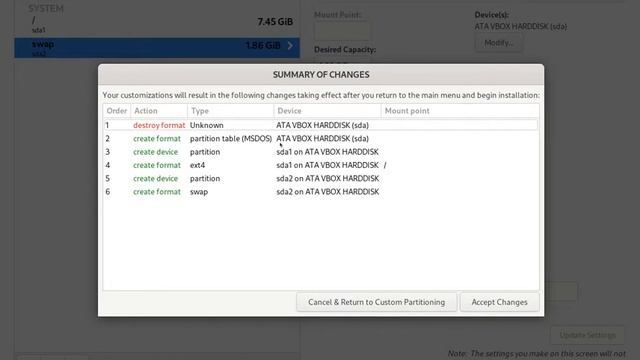This screenshot has width=640, height=360.
Task: Select row 2 partition table (MSDOS)
Action: coord(321,138)
